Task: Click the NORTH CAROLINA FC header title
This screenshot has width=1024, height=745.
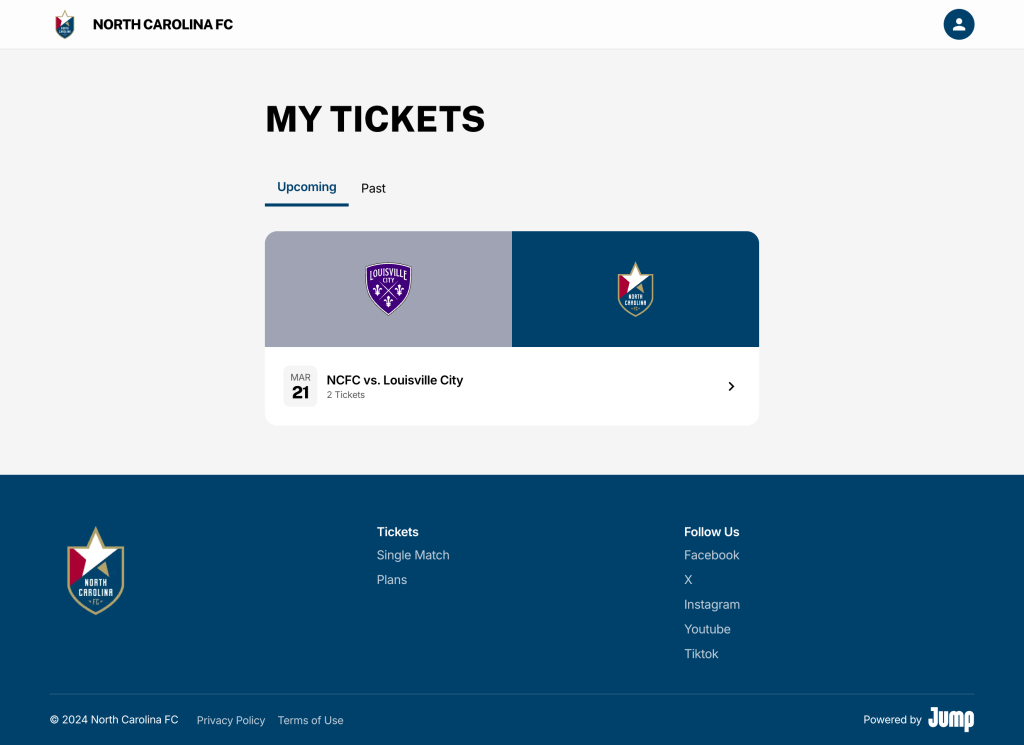Action: 163,24
